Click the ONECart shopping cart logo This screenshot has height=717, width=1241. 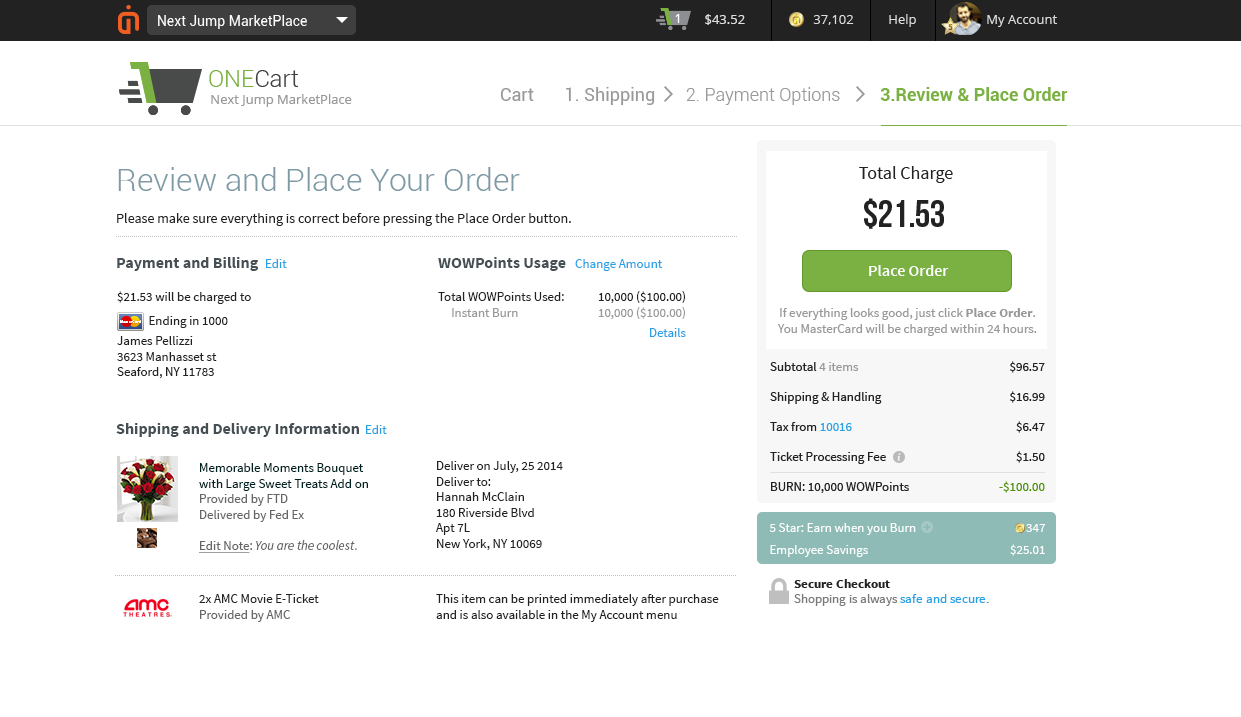point(160,88)
